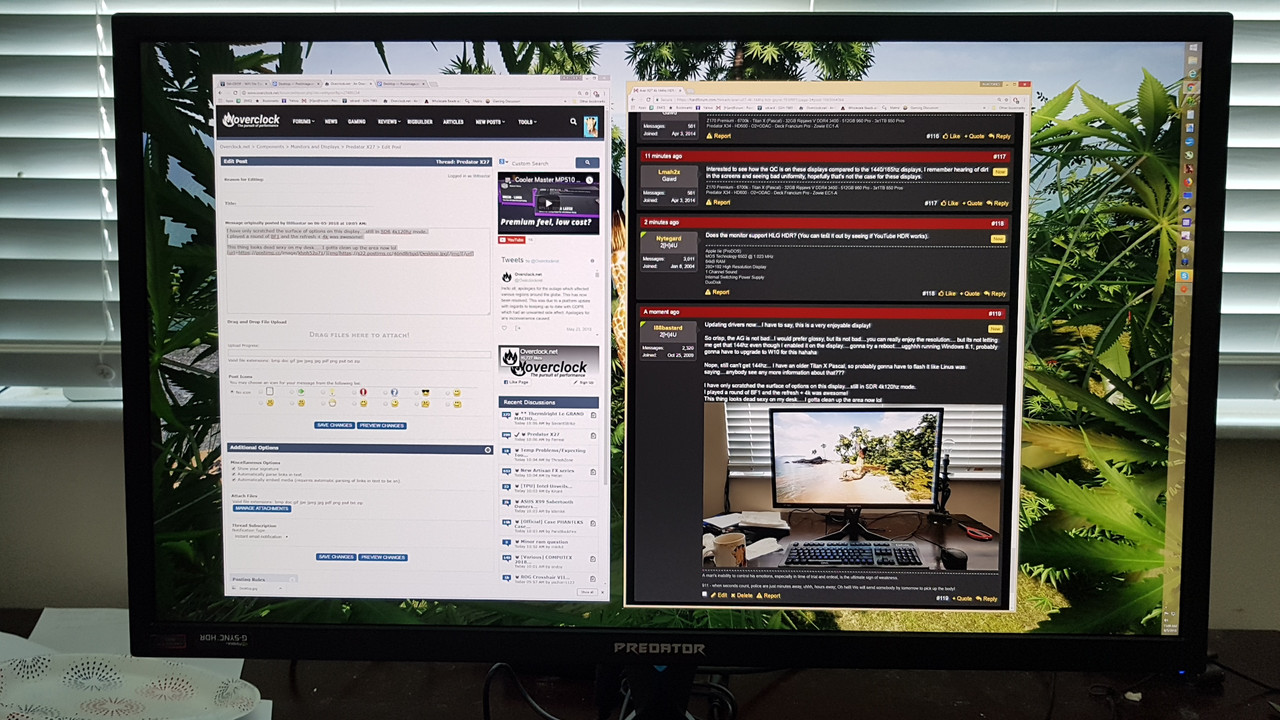The width and height of the screenshot is (1280, 720).
Task: Open the Forums menu item
Action: click(x=304, y=122)
